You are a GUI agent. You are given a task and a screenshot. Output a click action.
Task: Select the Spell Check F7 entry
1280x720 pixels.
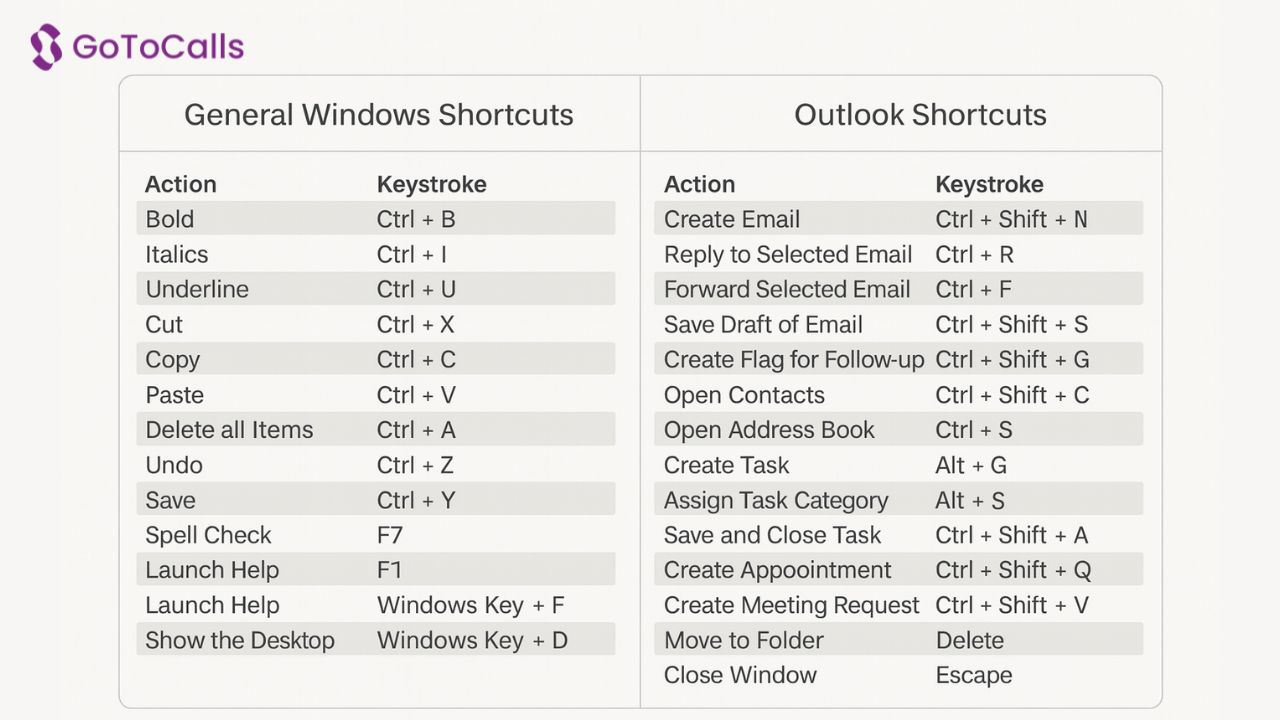tap(376, 535)
